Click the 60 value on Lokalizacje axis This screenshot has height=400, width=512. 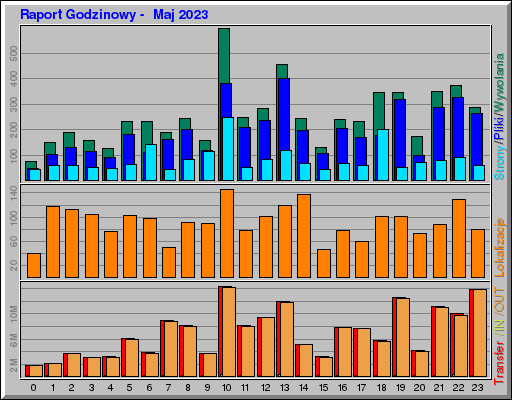[x=14, y=241]
